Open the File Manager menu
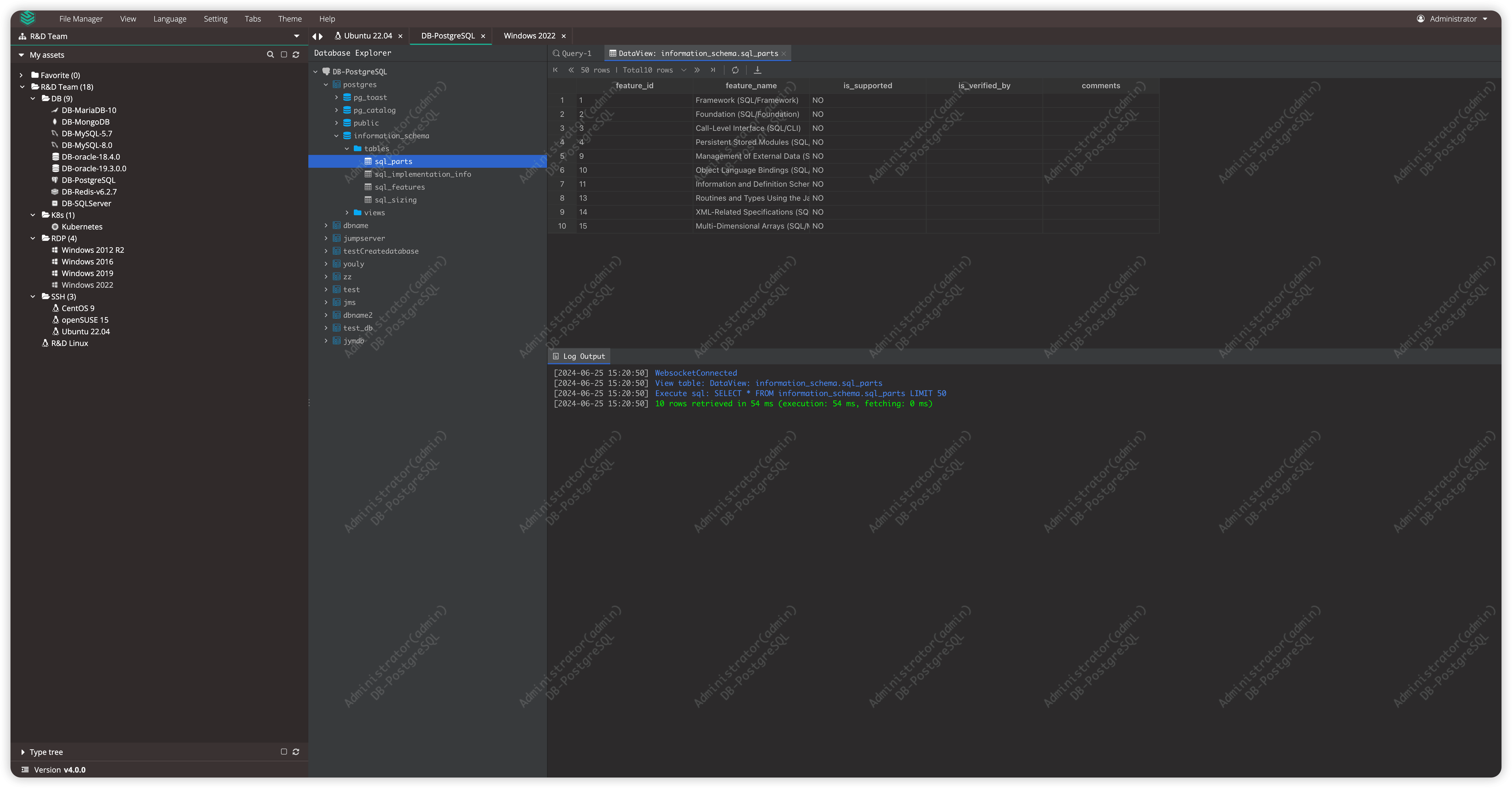 click(81, 19)
